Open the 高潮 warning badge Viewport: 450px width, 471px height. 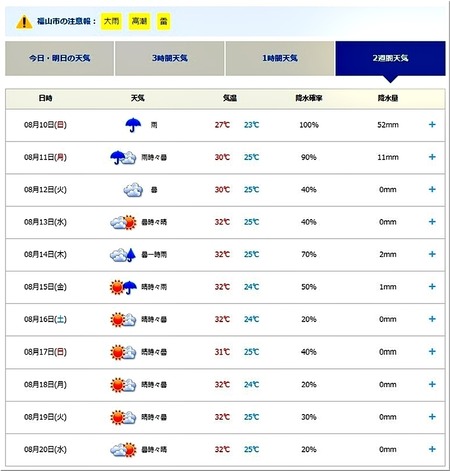(139, 22)
